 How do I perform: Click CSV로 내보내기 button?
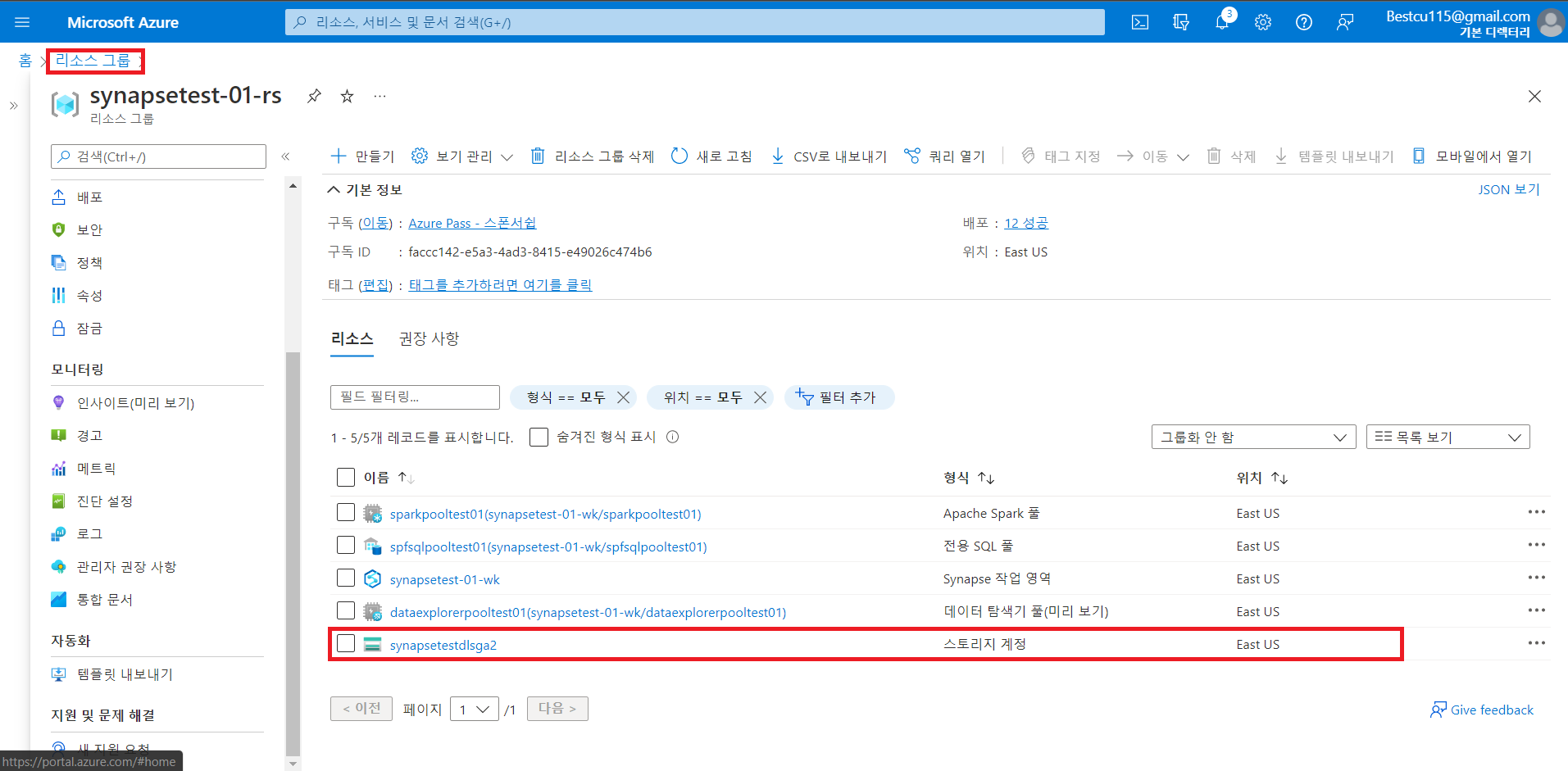click(x=829, y=156)
